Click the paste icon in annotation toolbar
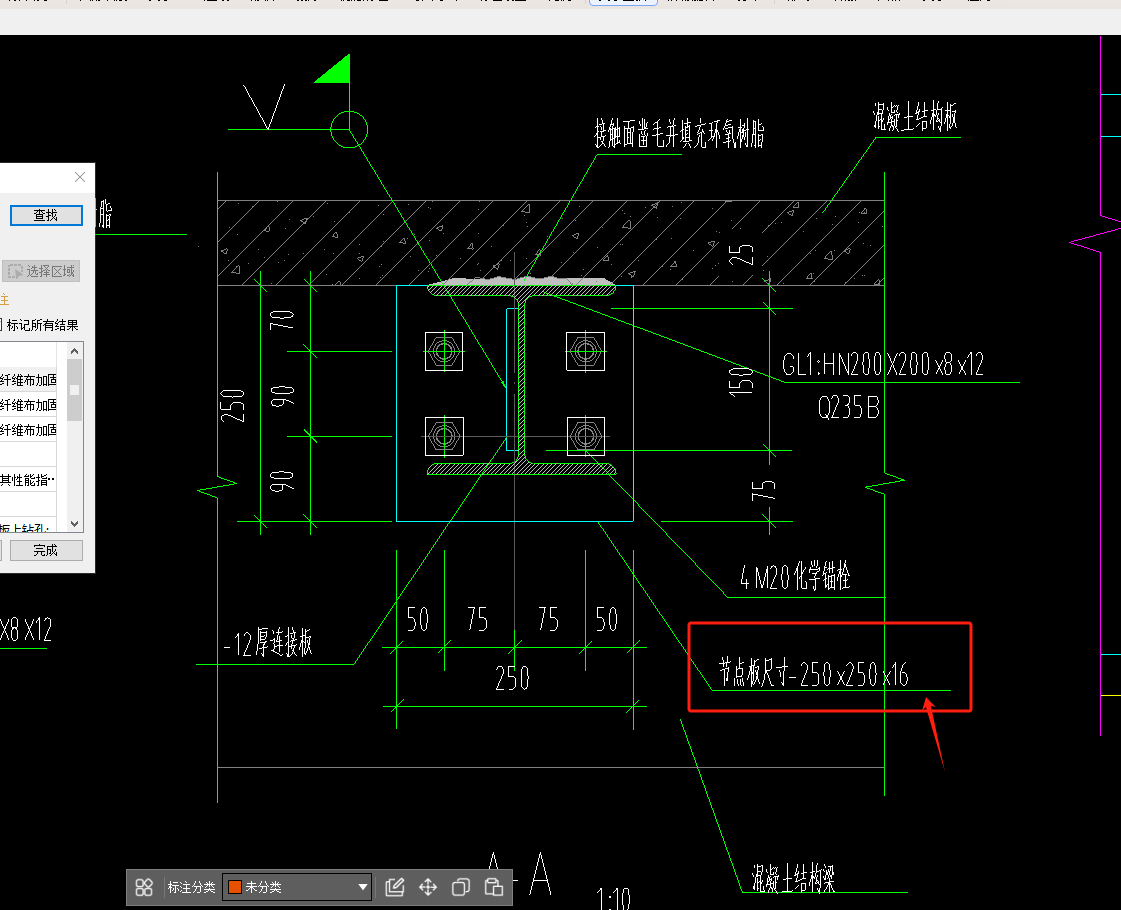Image resolution: width=1121 pixels, height=910 pixels. pyautogui.click(x=494, y=887)
